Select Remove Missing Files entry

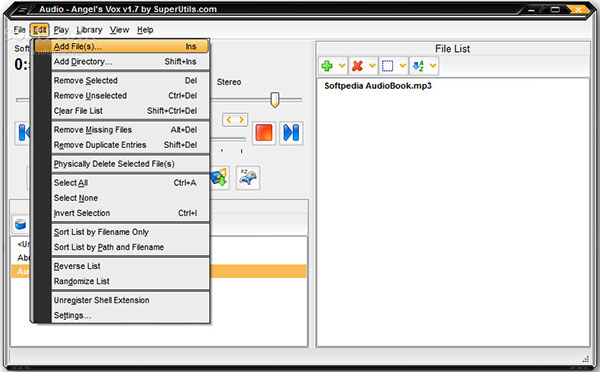[130, 130]
